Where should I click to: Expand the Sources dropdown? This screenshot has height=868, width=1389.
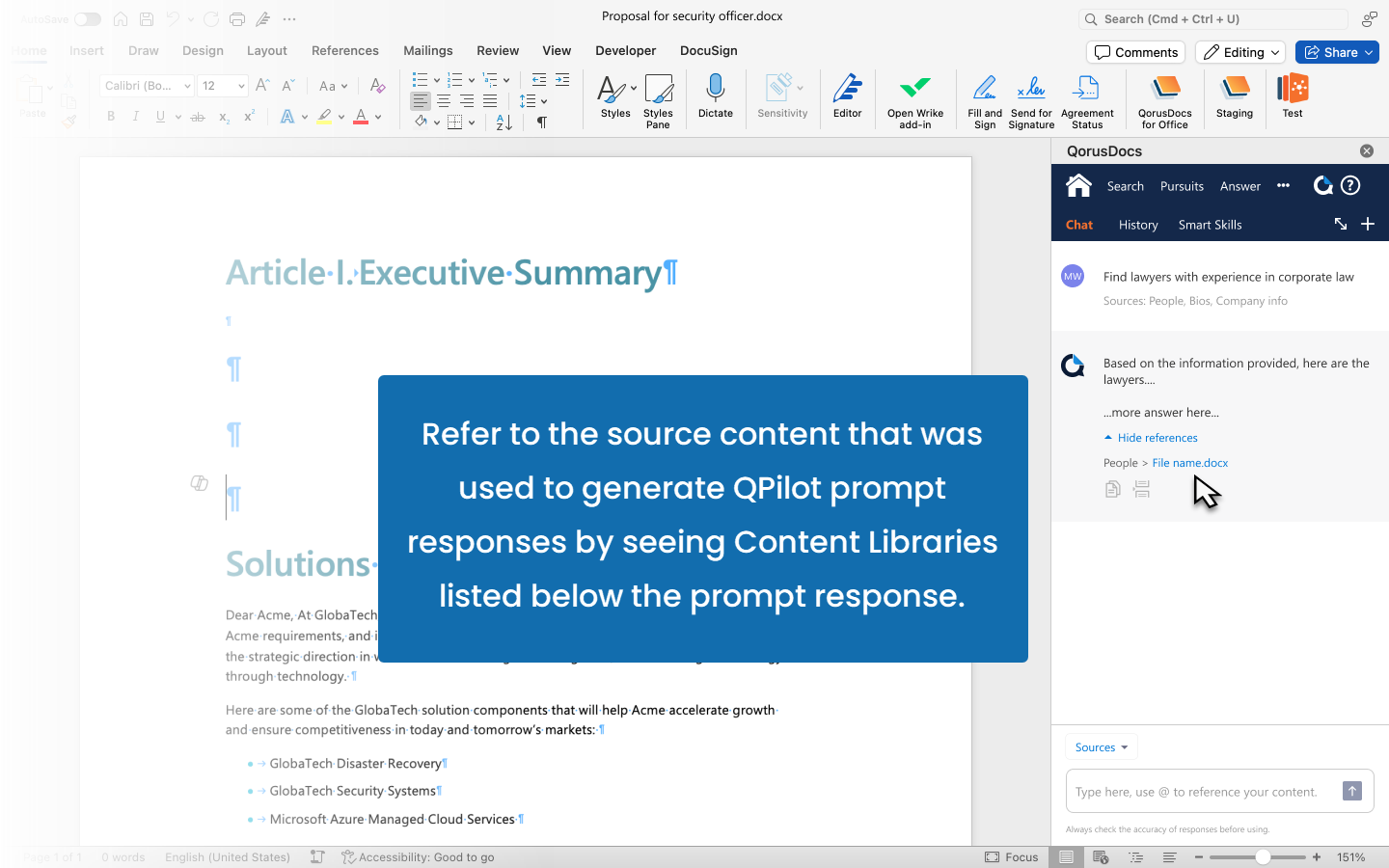[x=1102, y=747]
